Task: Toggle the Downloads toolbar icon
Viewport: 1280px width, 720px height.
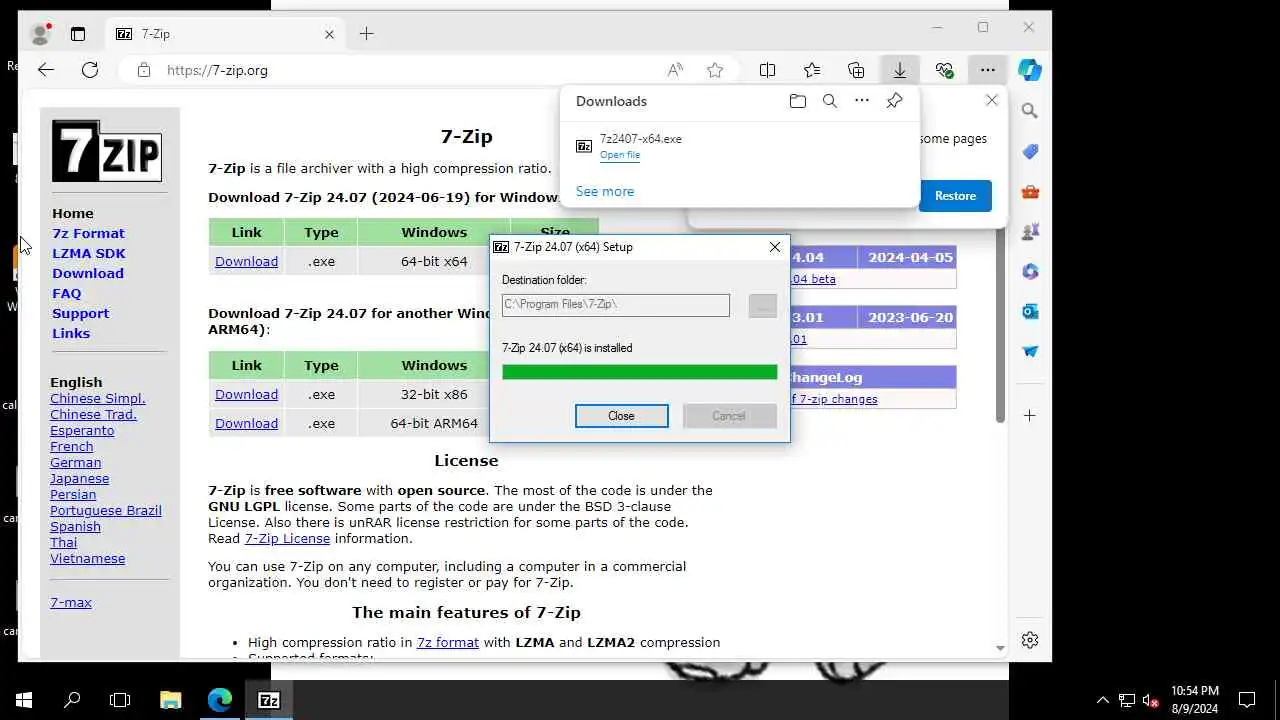Action: point(900,70)
